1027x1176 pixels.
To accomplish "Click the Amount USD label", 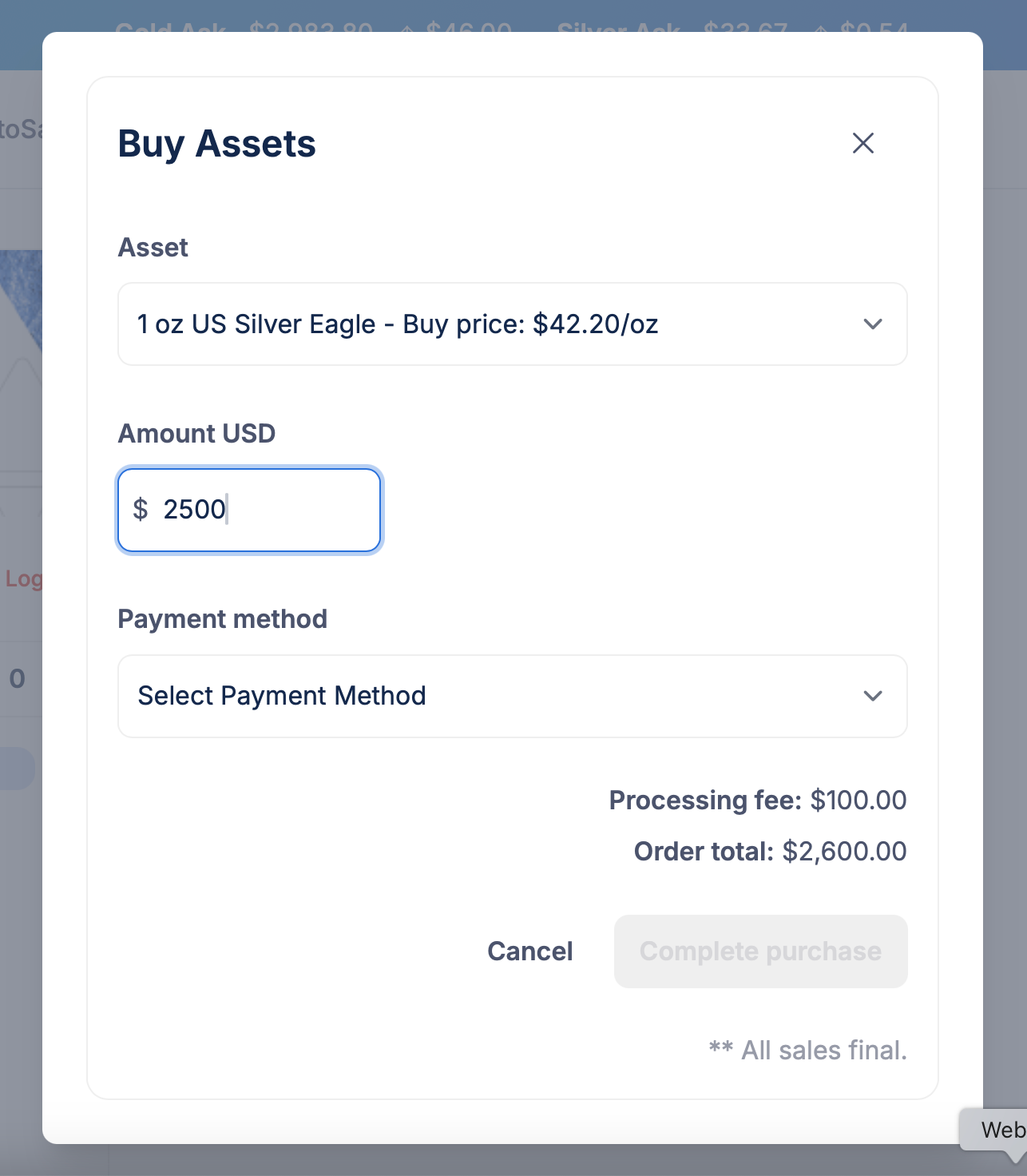I will [x=196, y=434].
